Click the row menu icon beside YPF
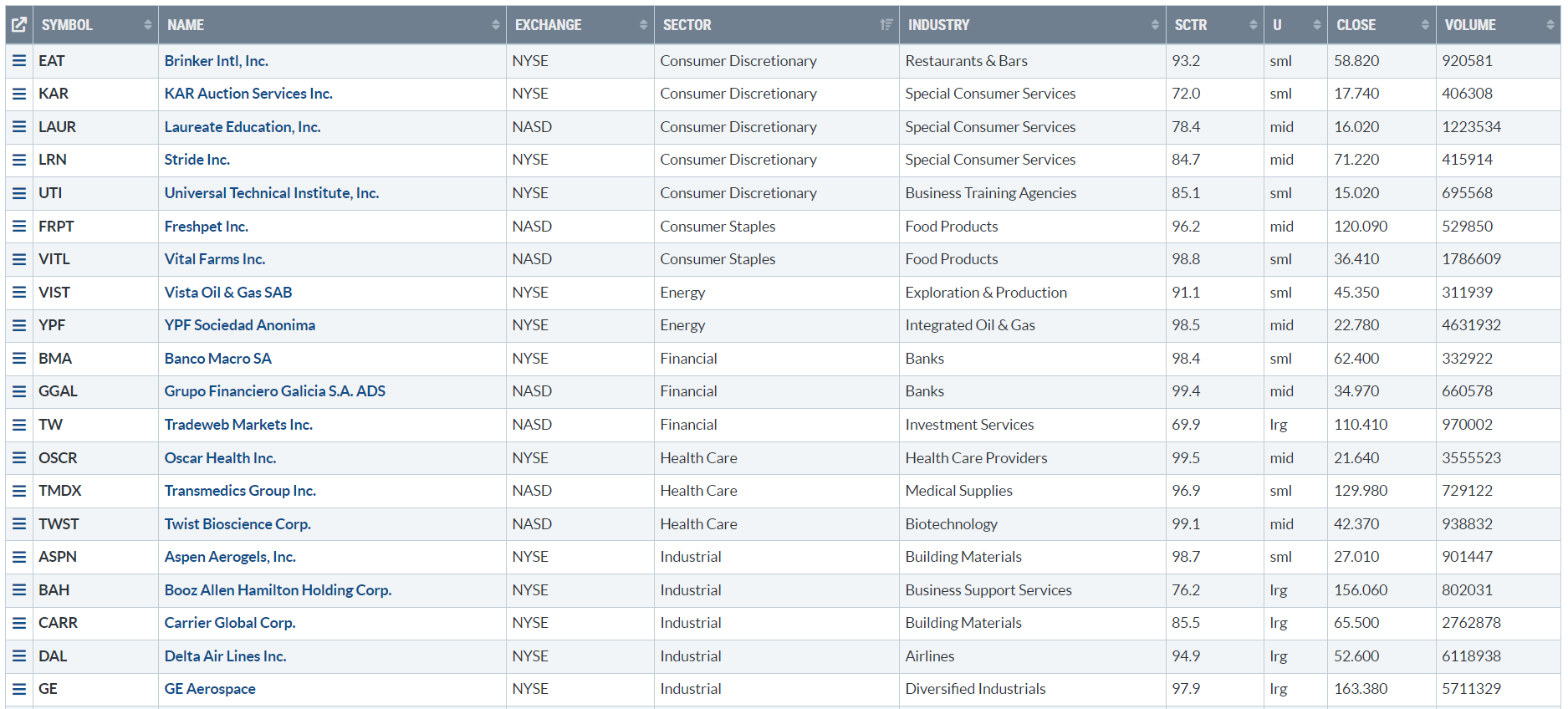Viewport: 1568px width, 709px height. (19, 325)
